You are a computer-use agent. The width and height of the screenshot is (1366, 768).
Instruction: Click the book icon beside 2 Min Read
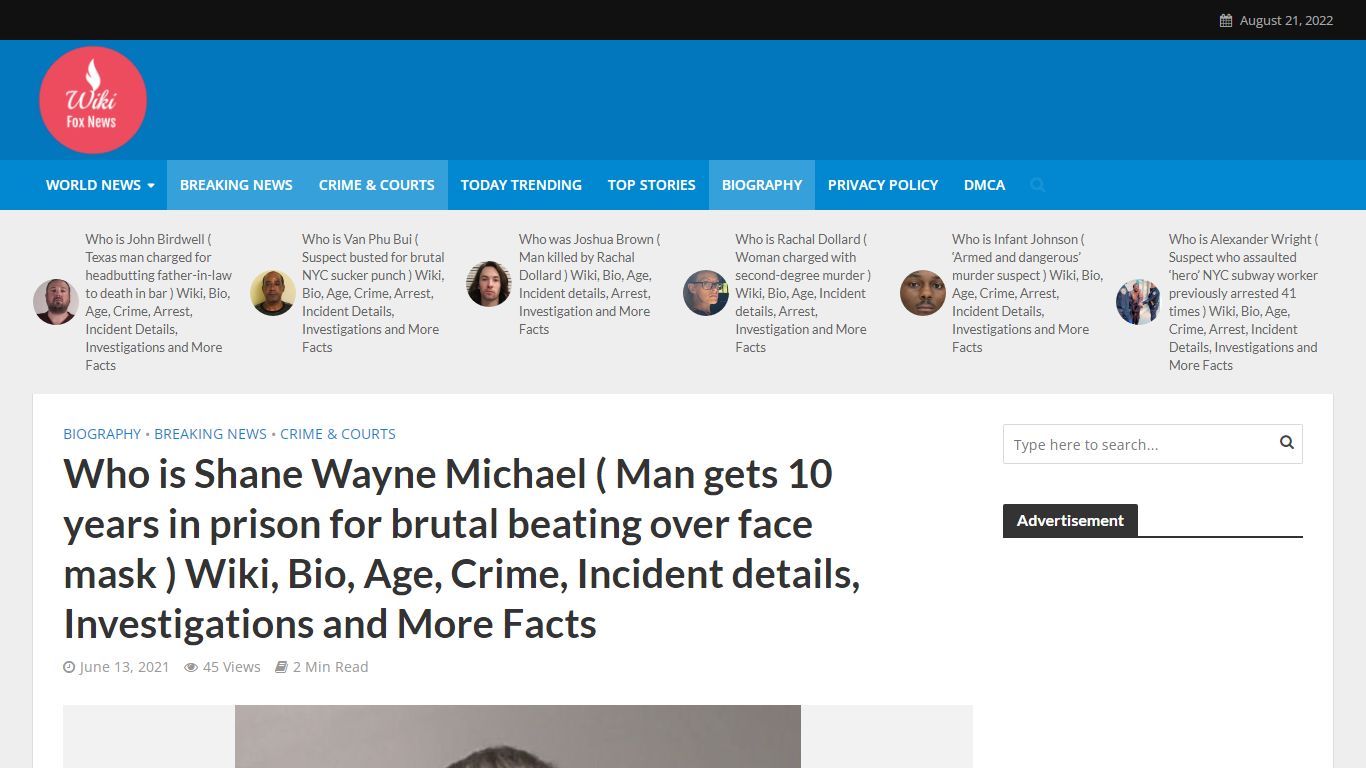pyautogui.click(x=282, y=667)
